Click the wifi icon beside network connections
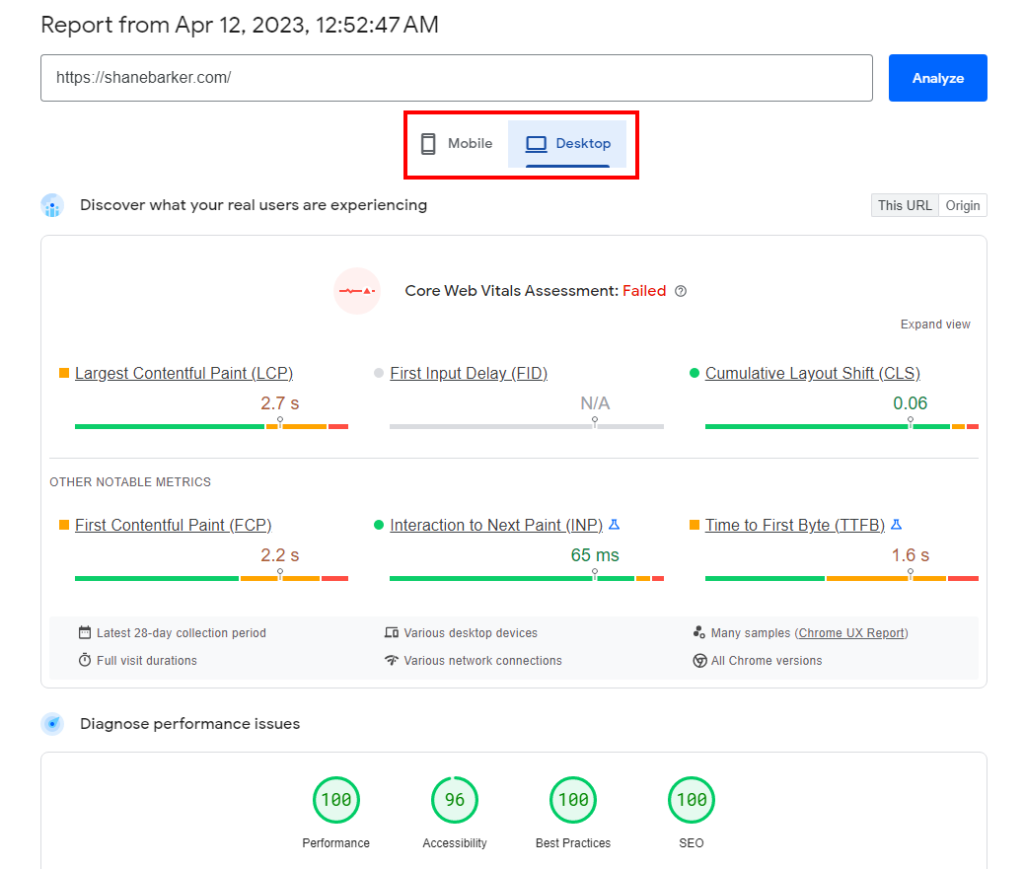This screenshot has width=1024, height=869. (392, 660)
